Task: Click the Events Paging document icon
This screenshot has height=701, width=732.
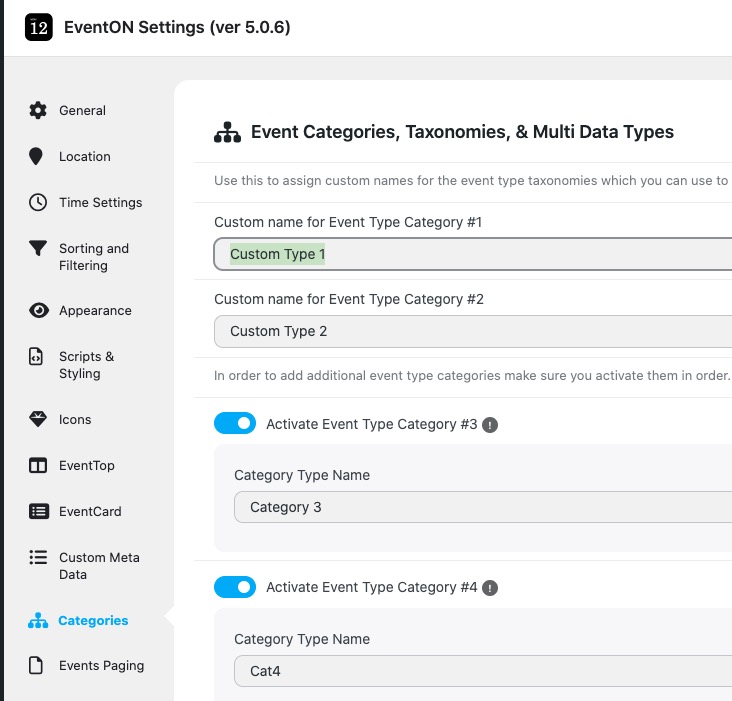Action: (38, 666)
